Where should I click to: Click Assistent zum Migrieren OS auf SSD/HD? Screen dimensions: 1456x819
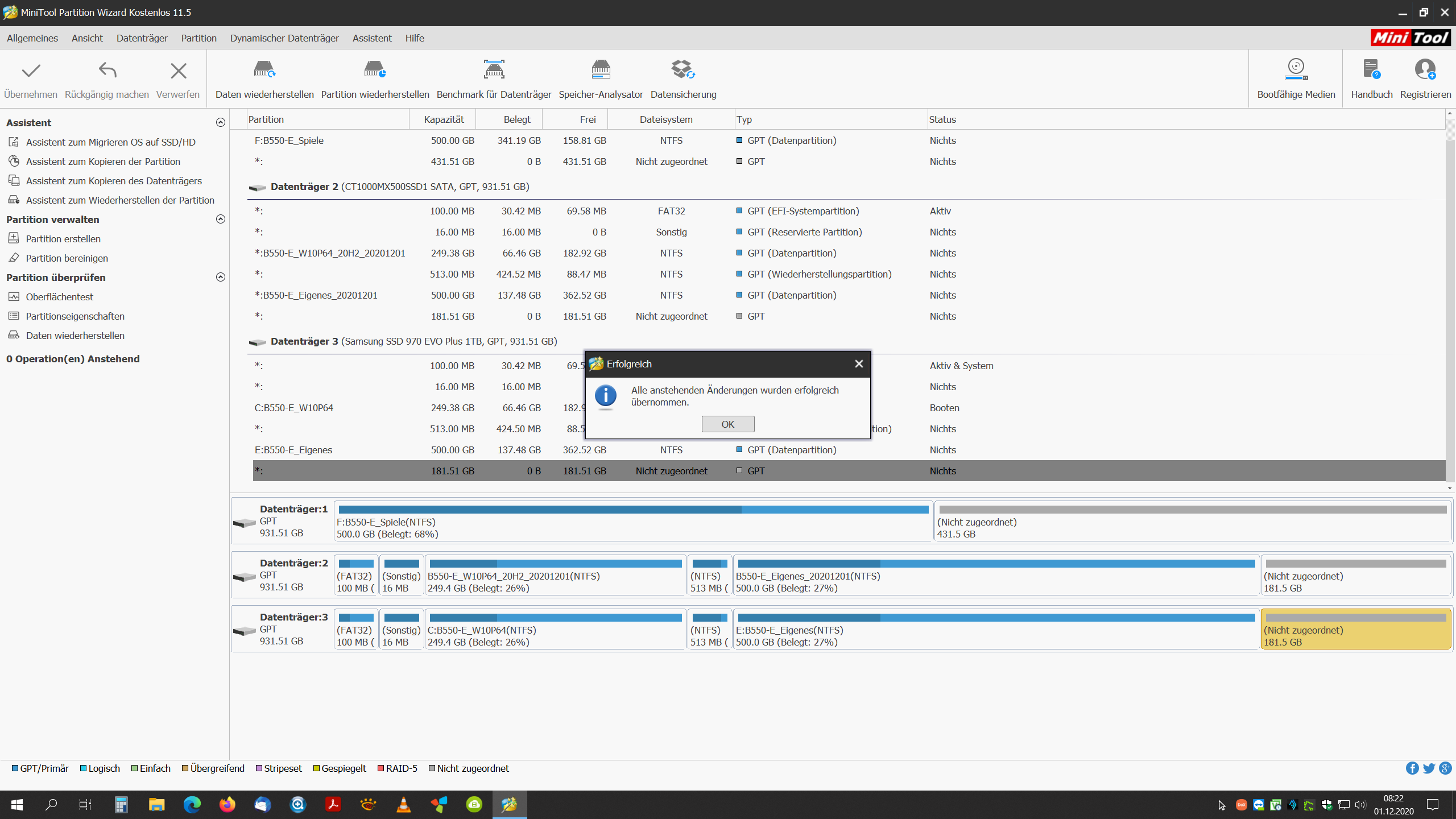point(110,142)
